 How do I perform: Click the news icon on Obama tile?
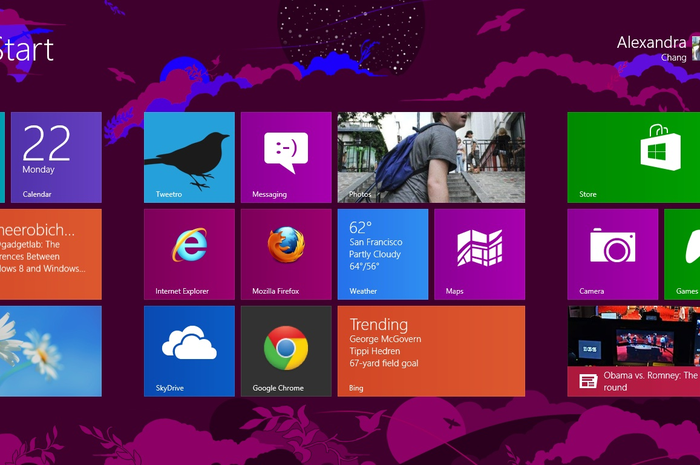588,381
